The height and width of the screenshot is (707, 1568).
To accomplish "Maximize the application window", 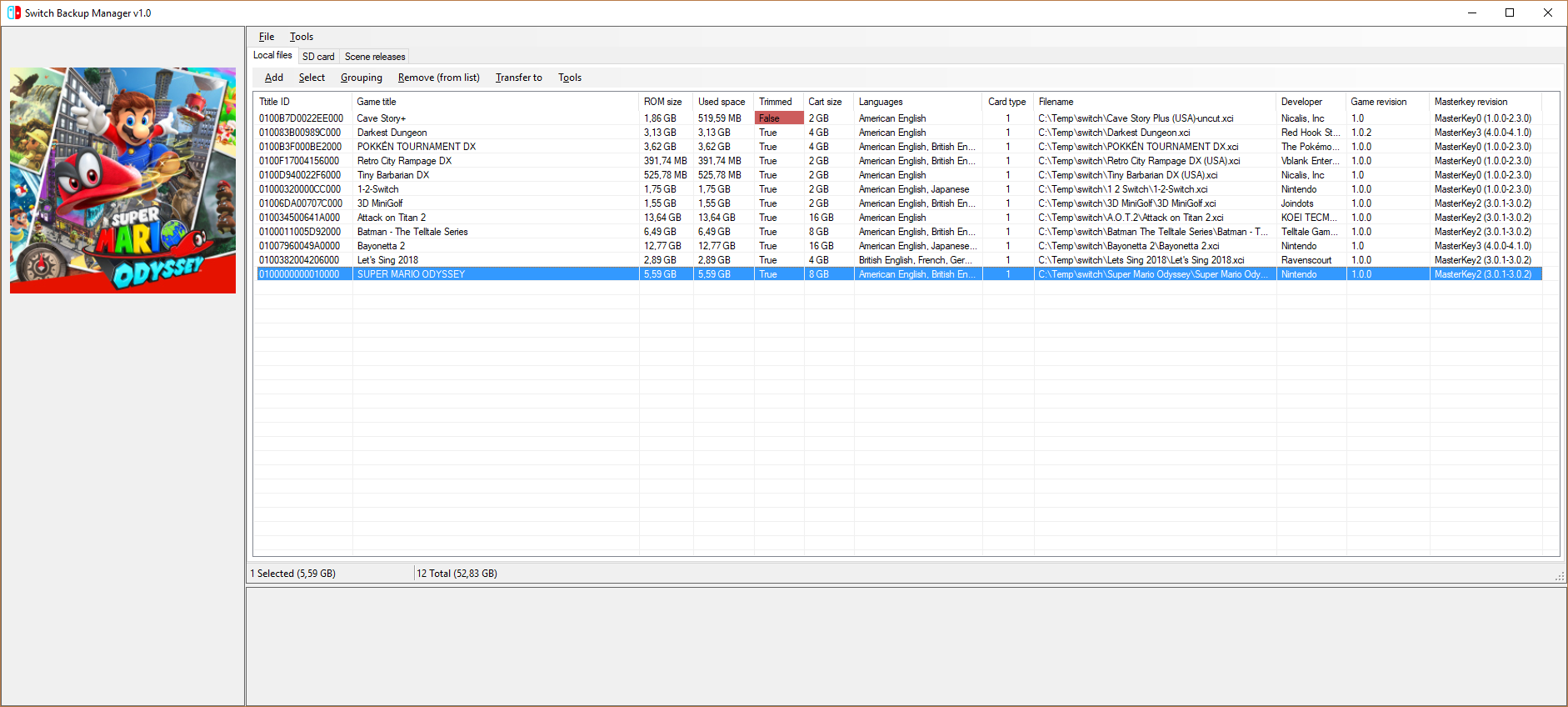I will click(x=1509, y=13).
